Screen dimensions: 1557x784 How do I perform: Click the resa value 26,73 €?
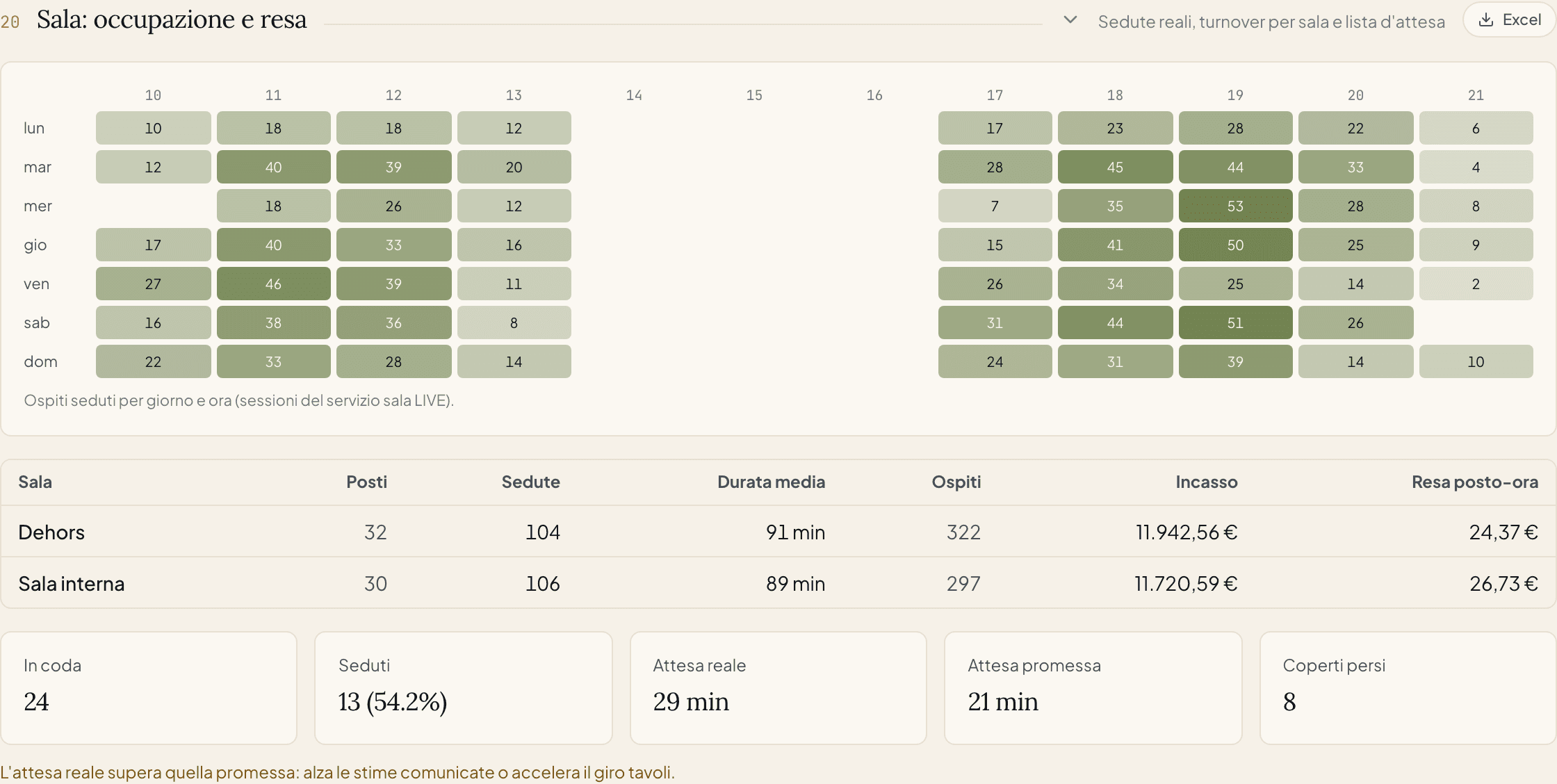[1503, 583]
